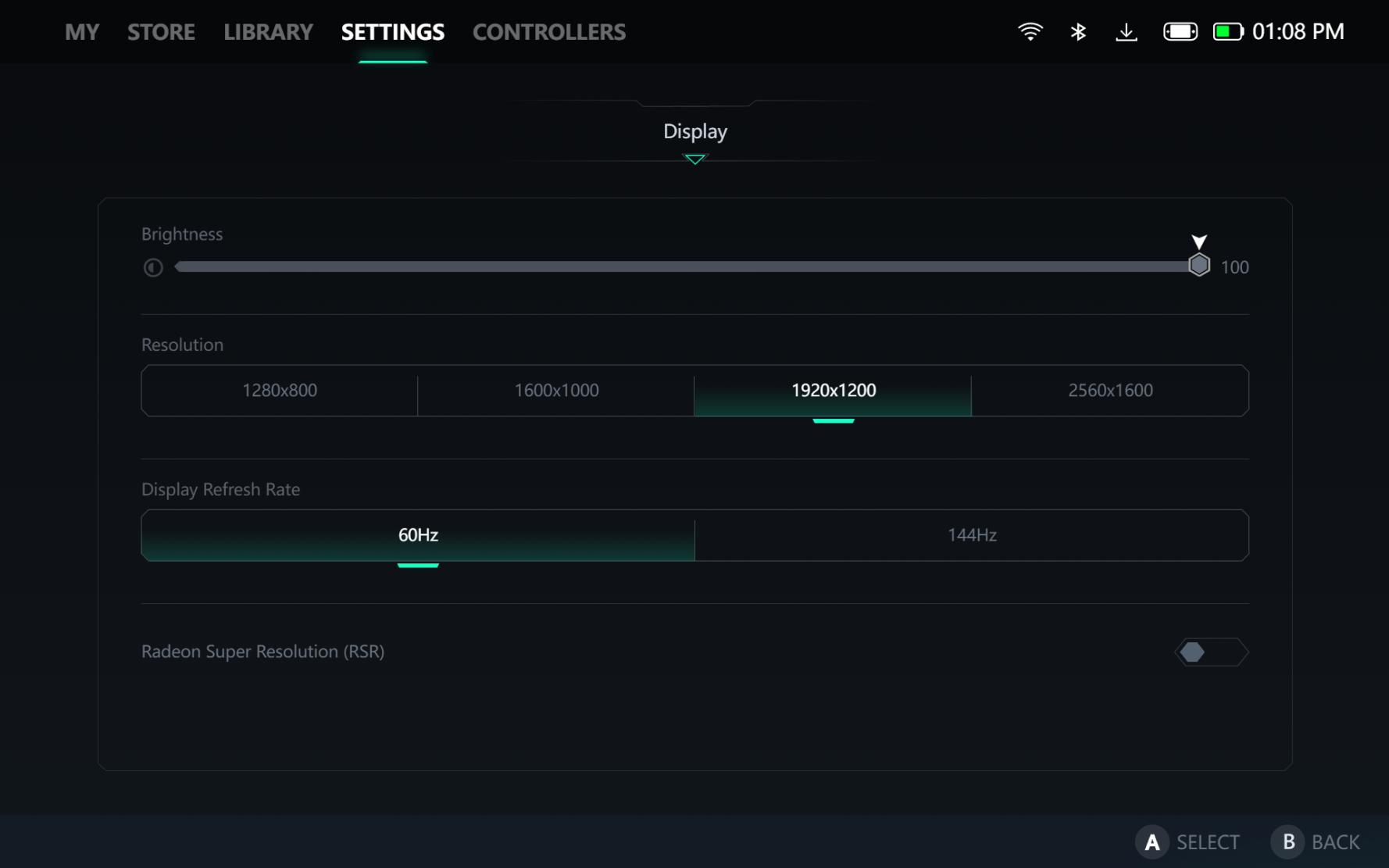Click the 01:08 PM clock
1389x868 pixels.
point(1298,31)
